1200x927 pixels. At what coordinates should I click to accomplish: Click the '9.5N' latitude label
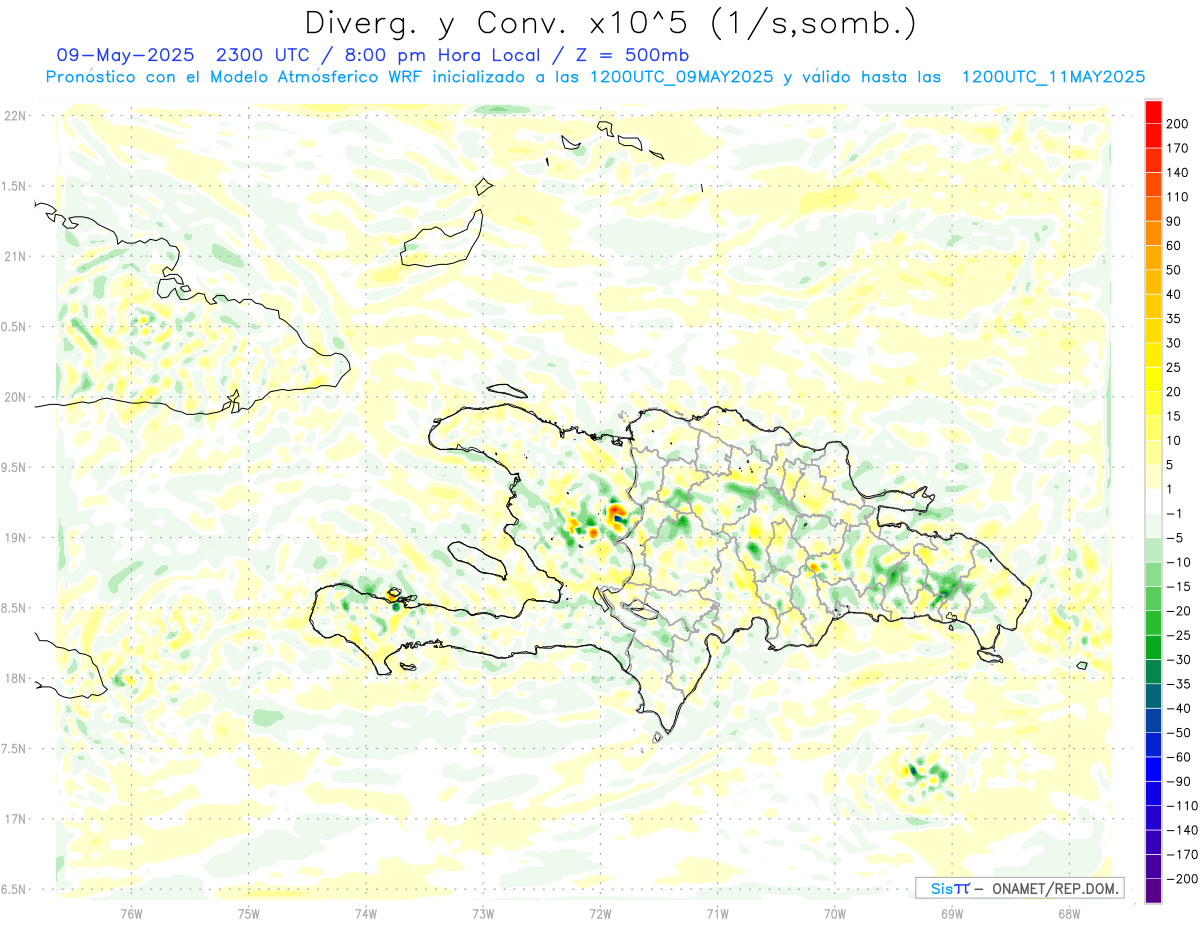click(x=15, y=467)
